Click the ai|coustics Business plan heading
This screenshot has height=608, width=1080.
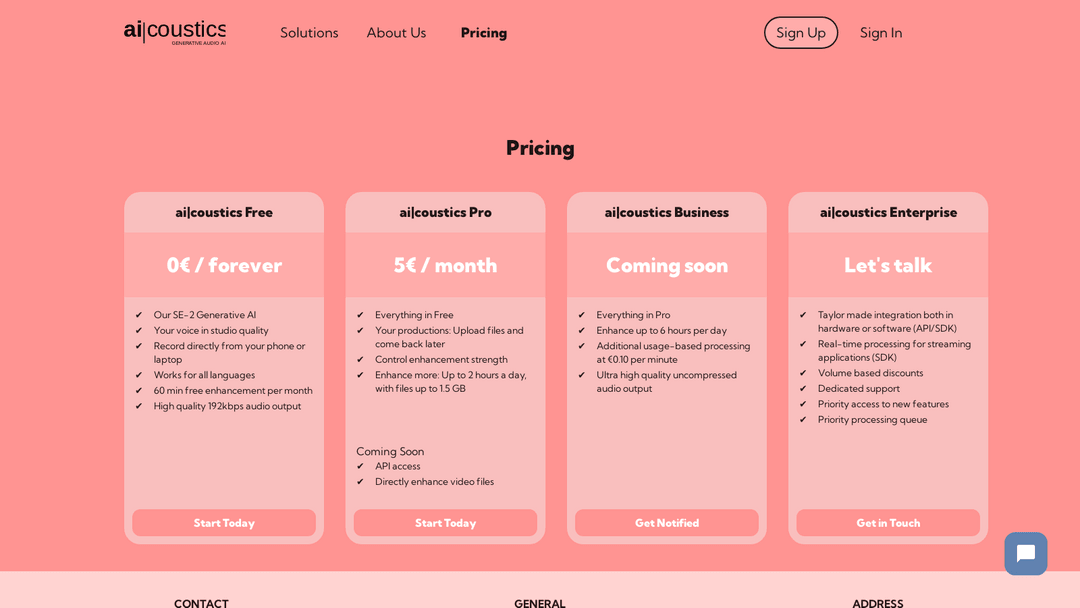pos(667,212)
